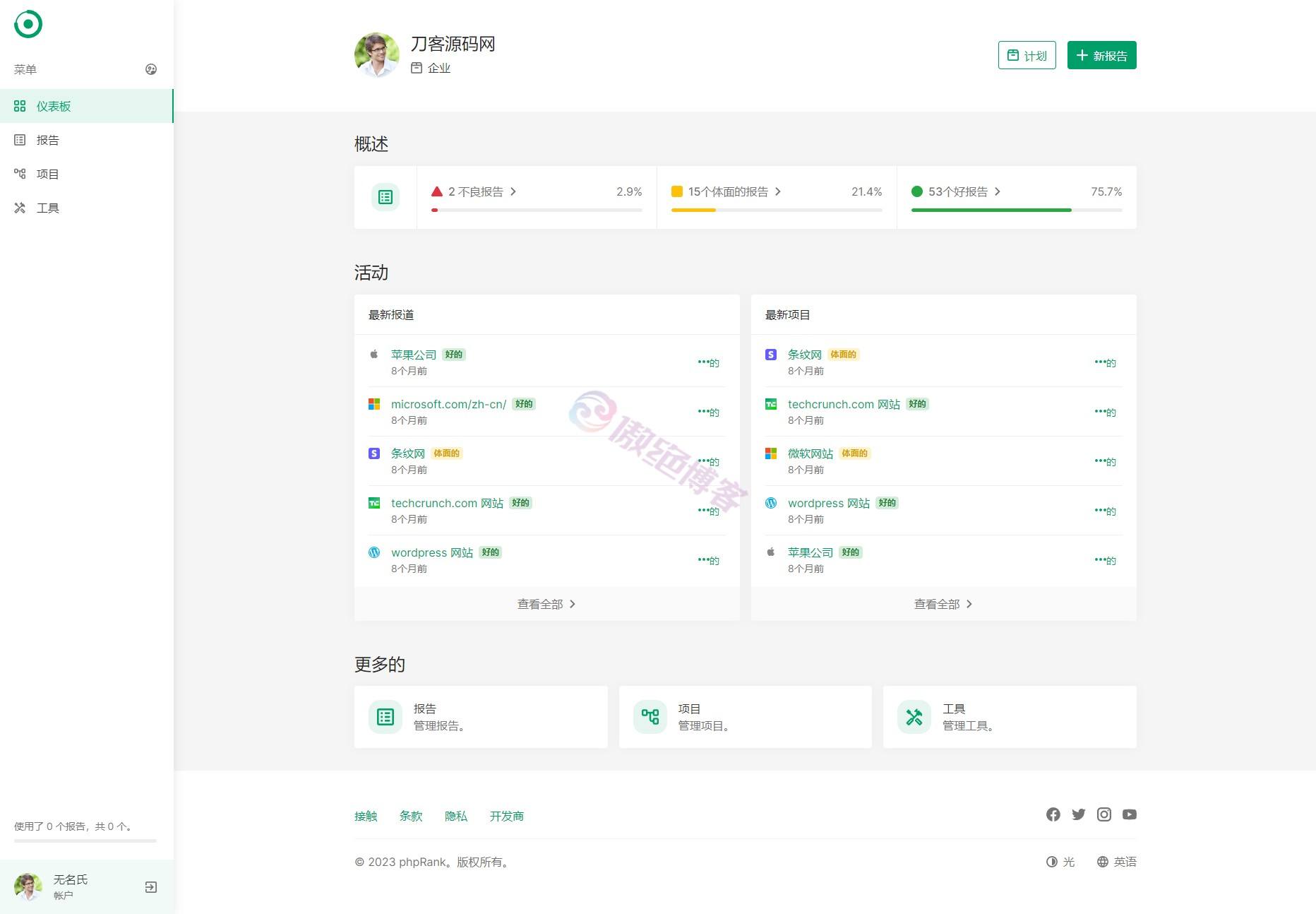Viewport: 1316px width, 914px height.
Task: Open the Facebook icon in footer
Action: coord(1053,814)
